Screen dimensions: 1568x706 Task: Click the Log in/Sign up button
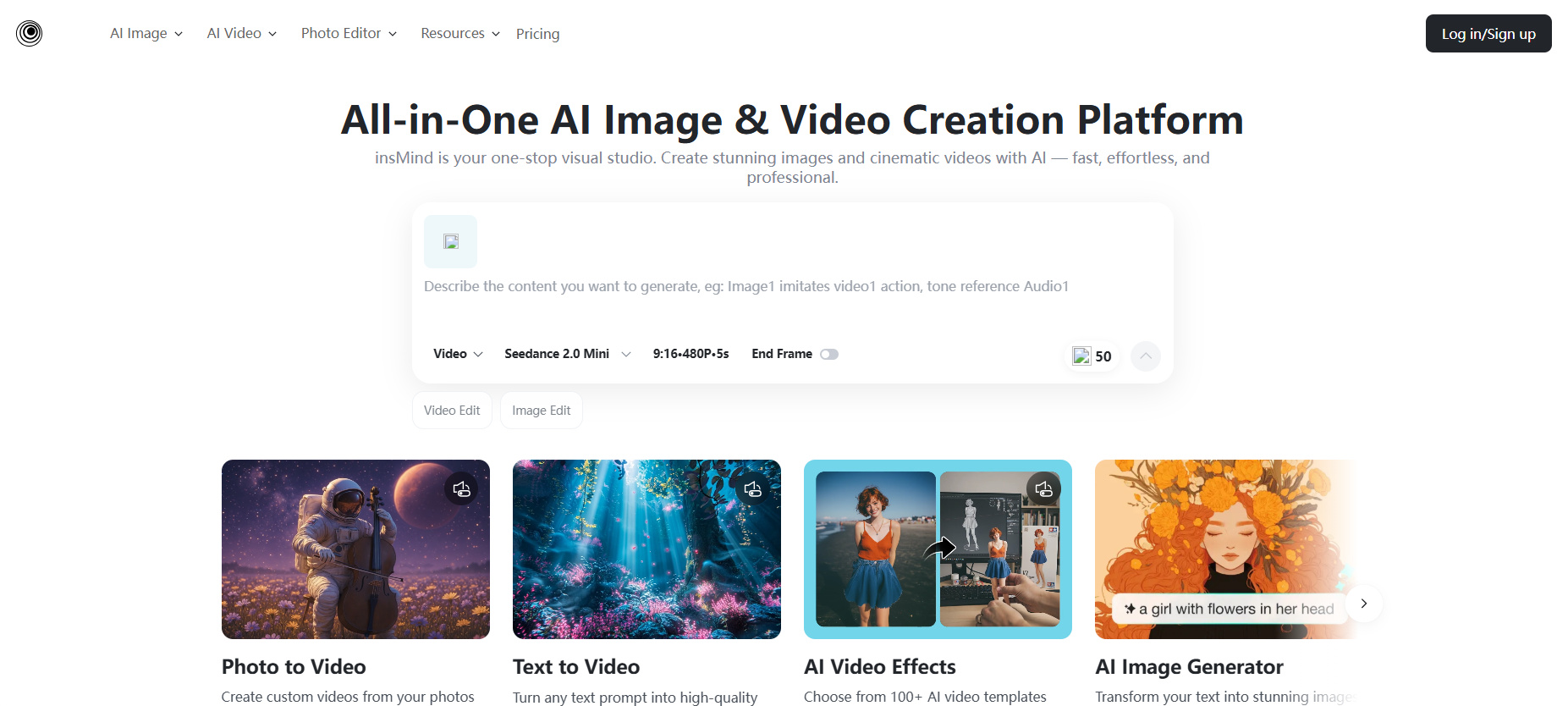pyautogui.click(x=1488, y=34)
